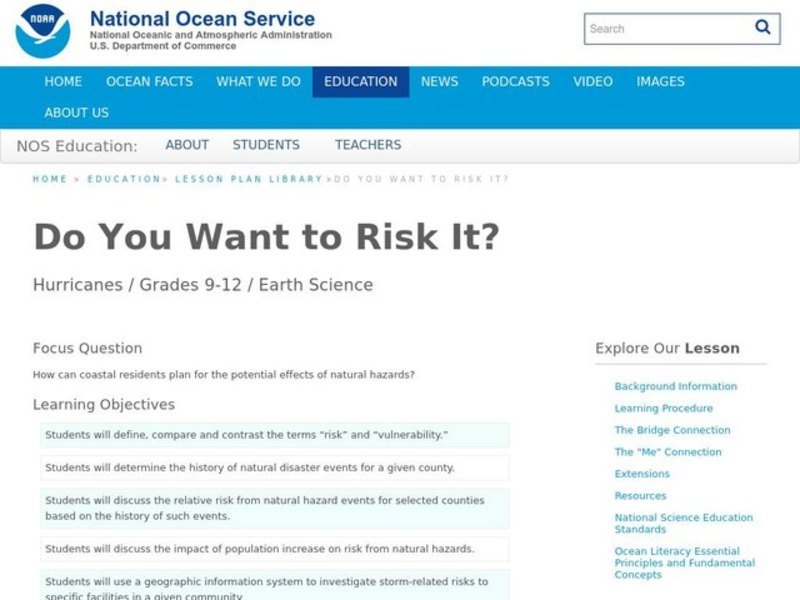
Task: Open the Background Information link
Action: point(675,386)
